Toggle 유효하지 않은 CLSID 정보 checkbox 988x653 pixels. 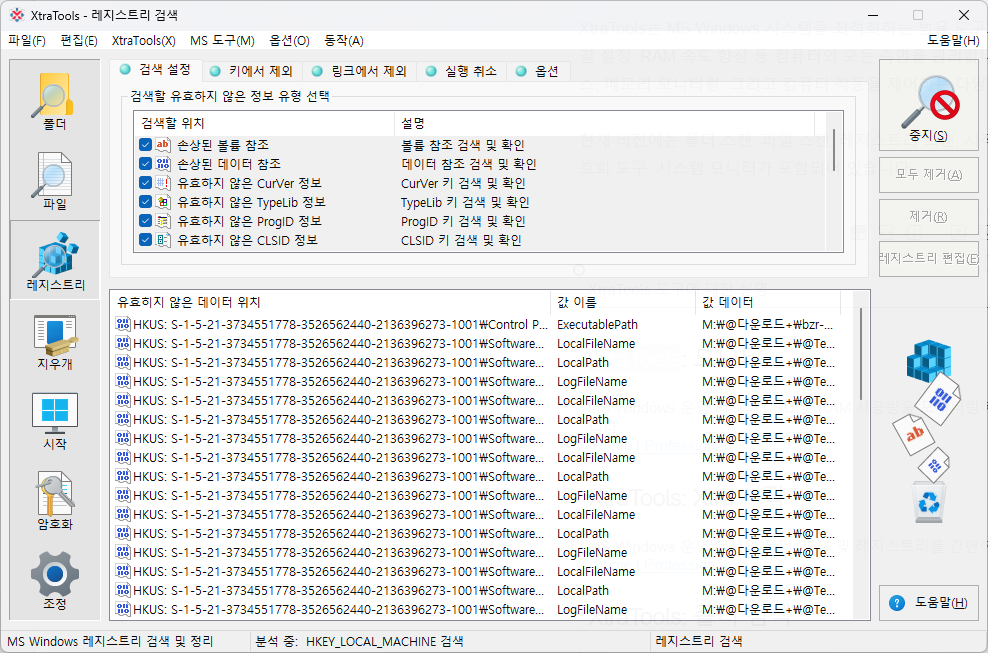(x=146, y=240)
